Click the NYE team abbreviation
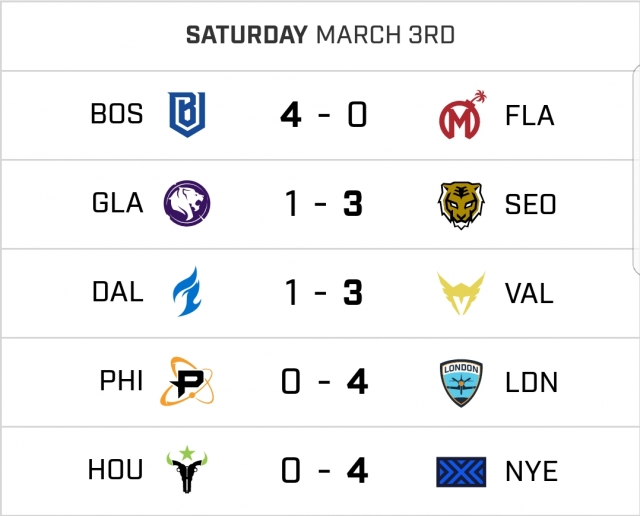Viewport: 640px width, 516px height. [532, 471]
